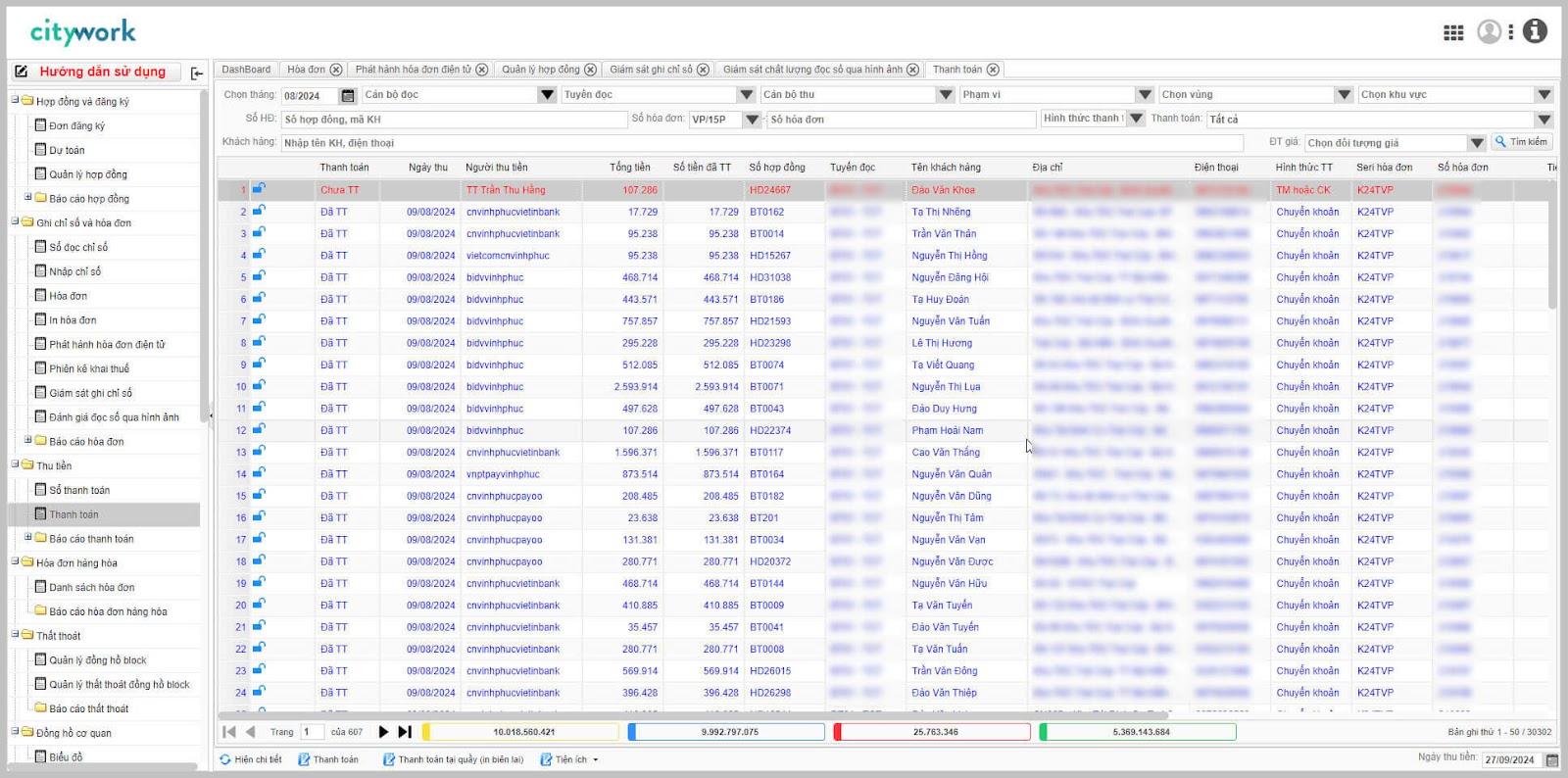This screenshot has height=778, width=1568.
Task: Jump to the last page of records
Action: click(404, 732)
